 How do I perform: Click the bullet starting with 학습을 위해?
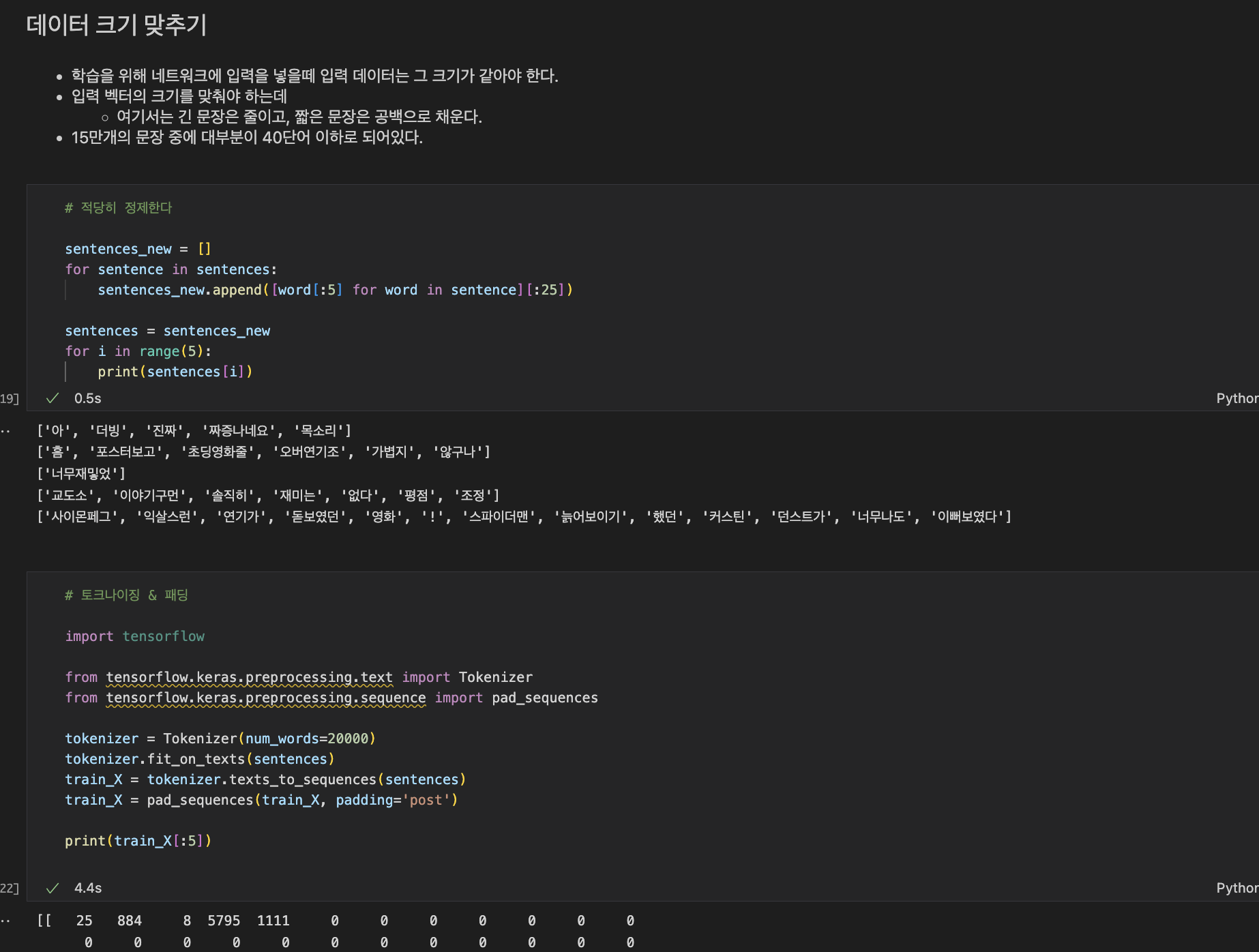(x=314, y=76)
